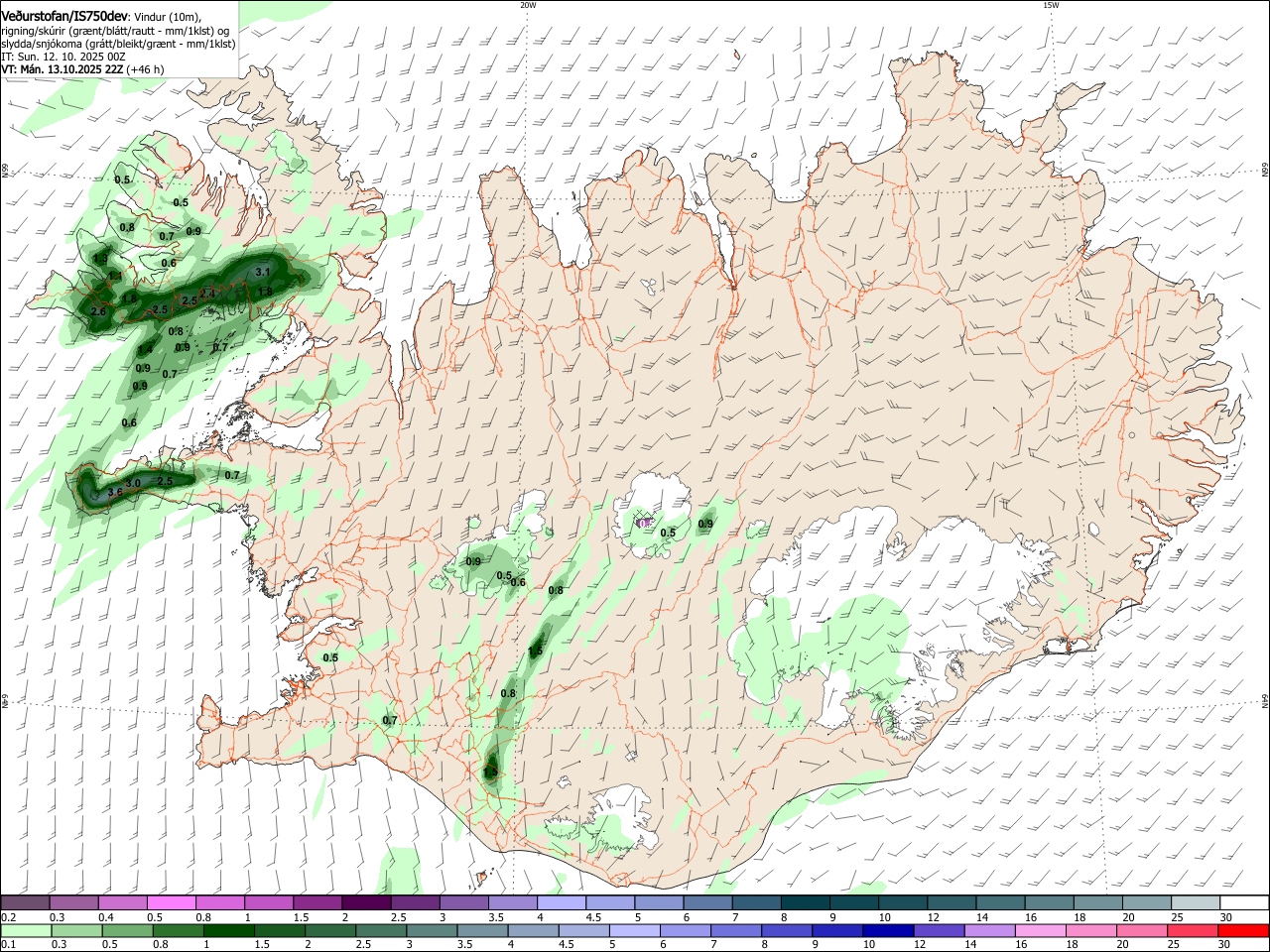The height and width of the screenshot is (952, 1270).
Task: Click the green 0.8 rain-scale swatch
Action: (177, 931)
